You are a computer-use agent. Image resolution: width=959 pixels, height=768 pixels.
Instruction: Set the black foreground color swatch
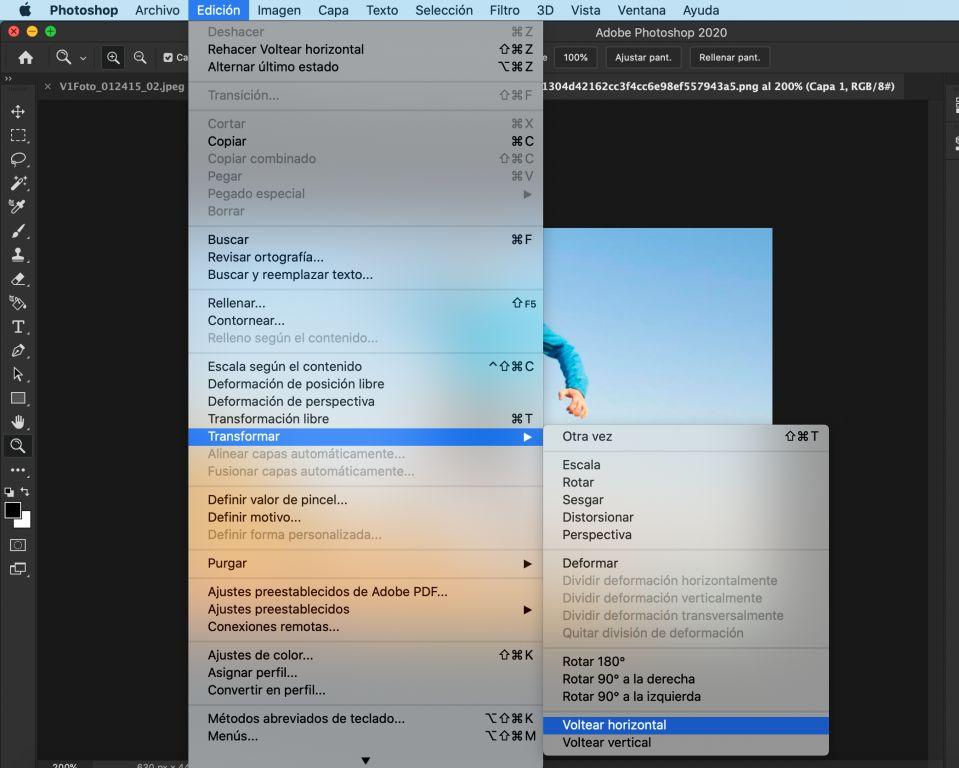13,510
